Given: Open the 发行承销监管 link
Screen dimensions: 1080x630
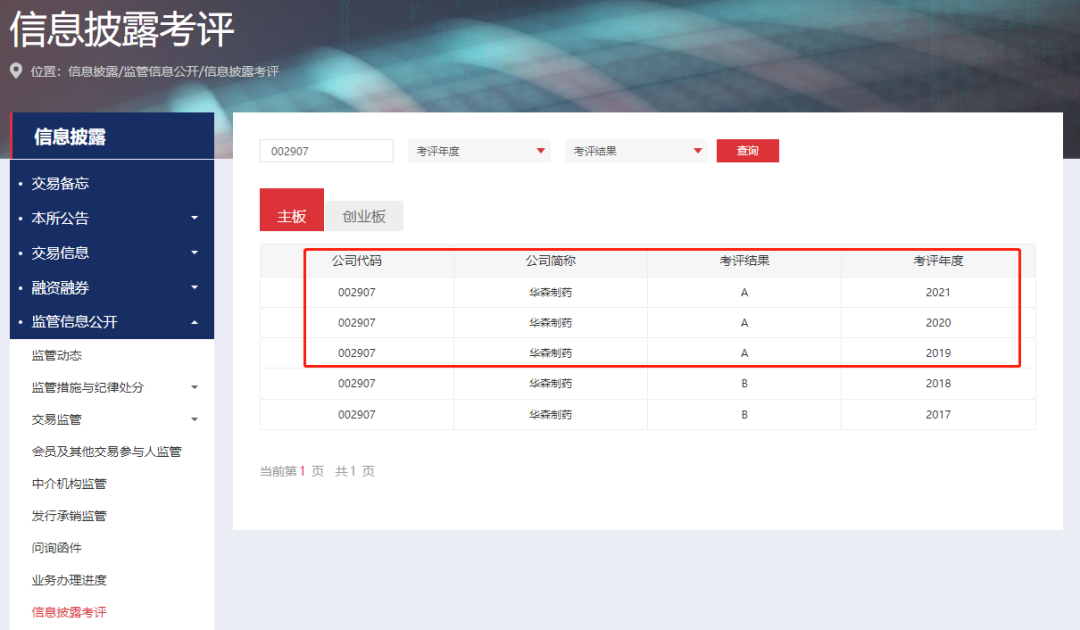Looking at the screenshot, I should (x=69, y=516).
